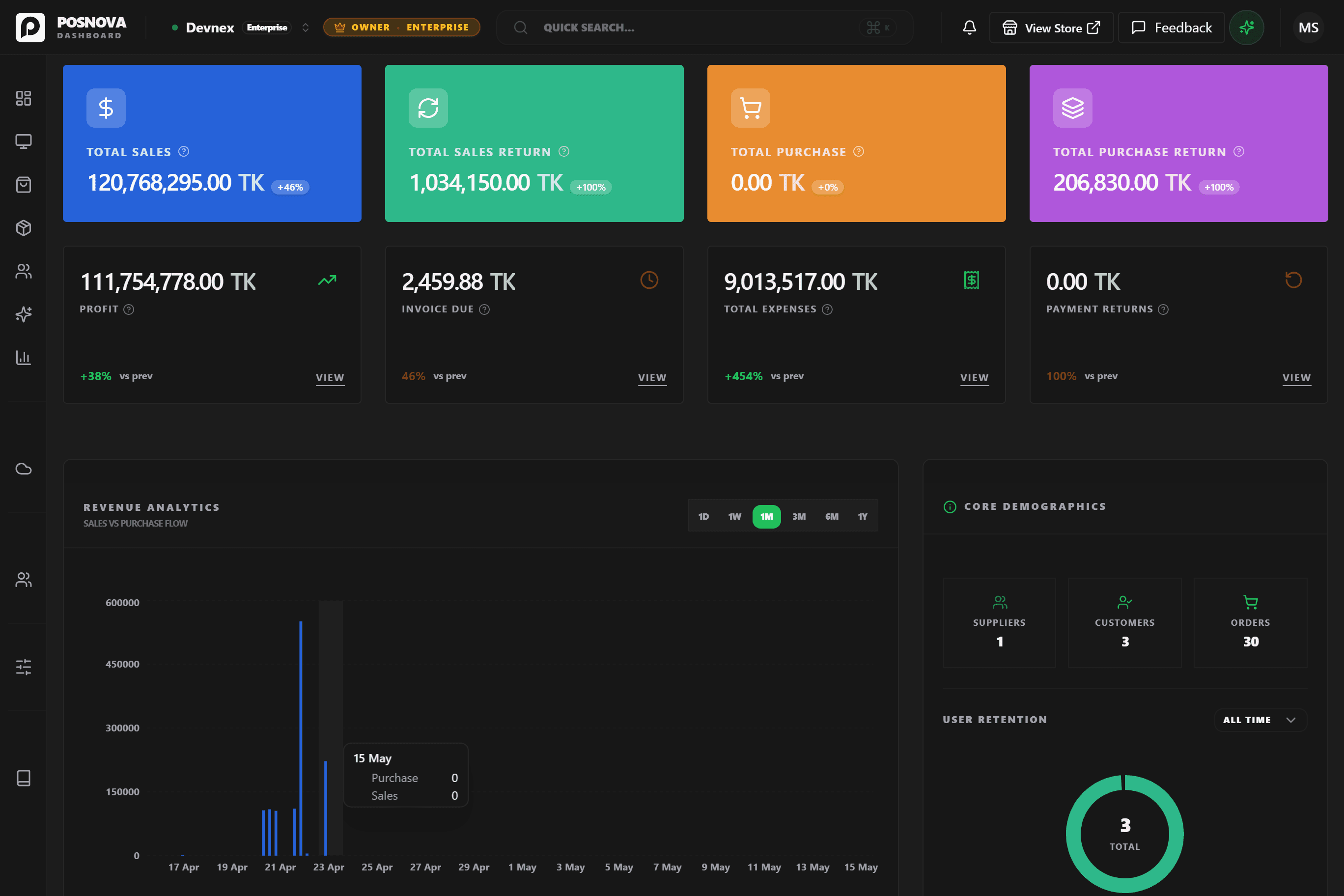This screenshot has width=1344, height=896.
Task: Click the 2,459.88 TK invoice due value
Action: (458, 282)
